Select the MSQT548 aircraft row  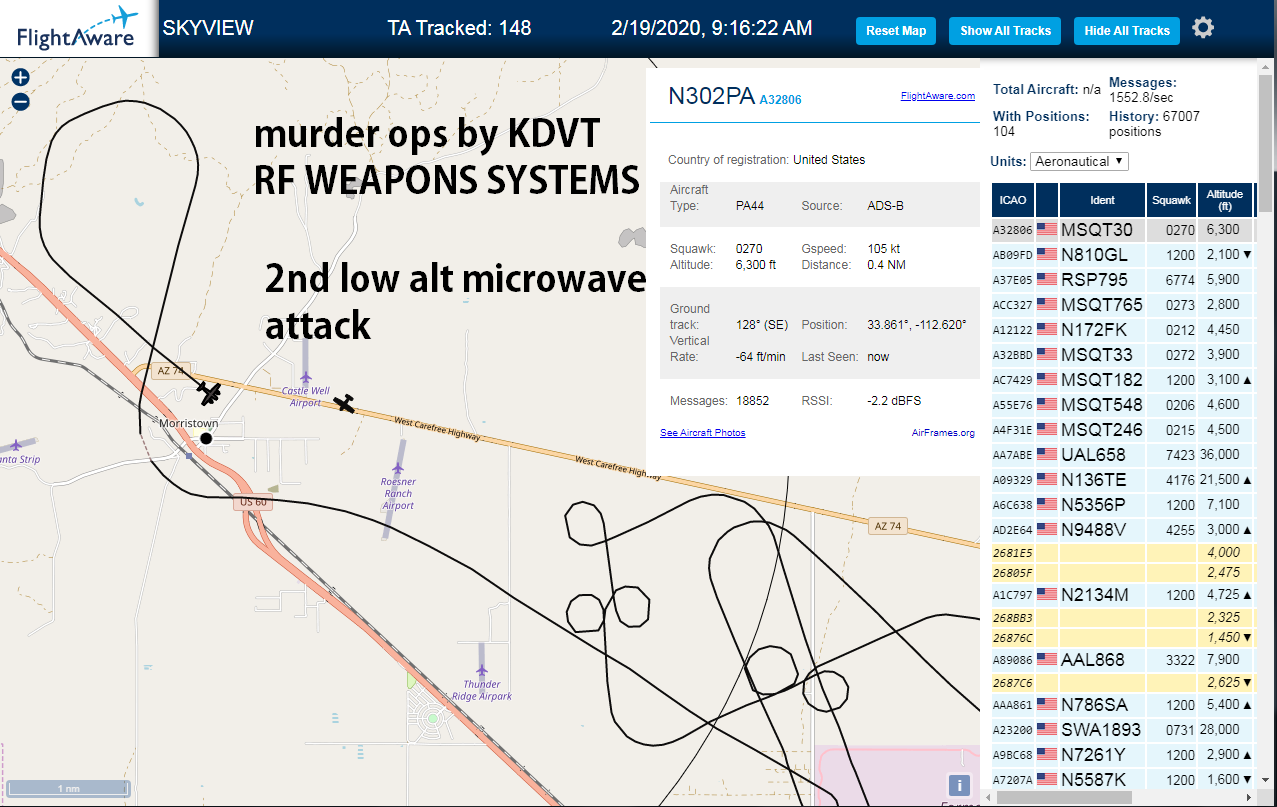tap(1122, 405)
